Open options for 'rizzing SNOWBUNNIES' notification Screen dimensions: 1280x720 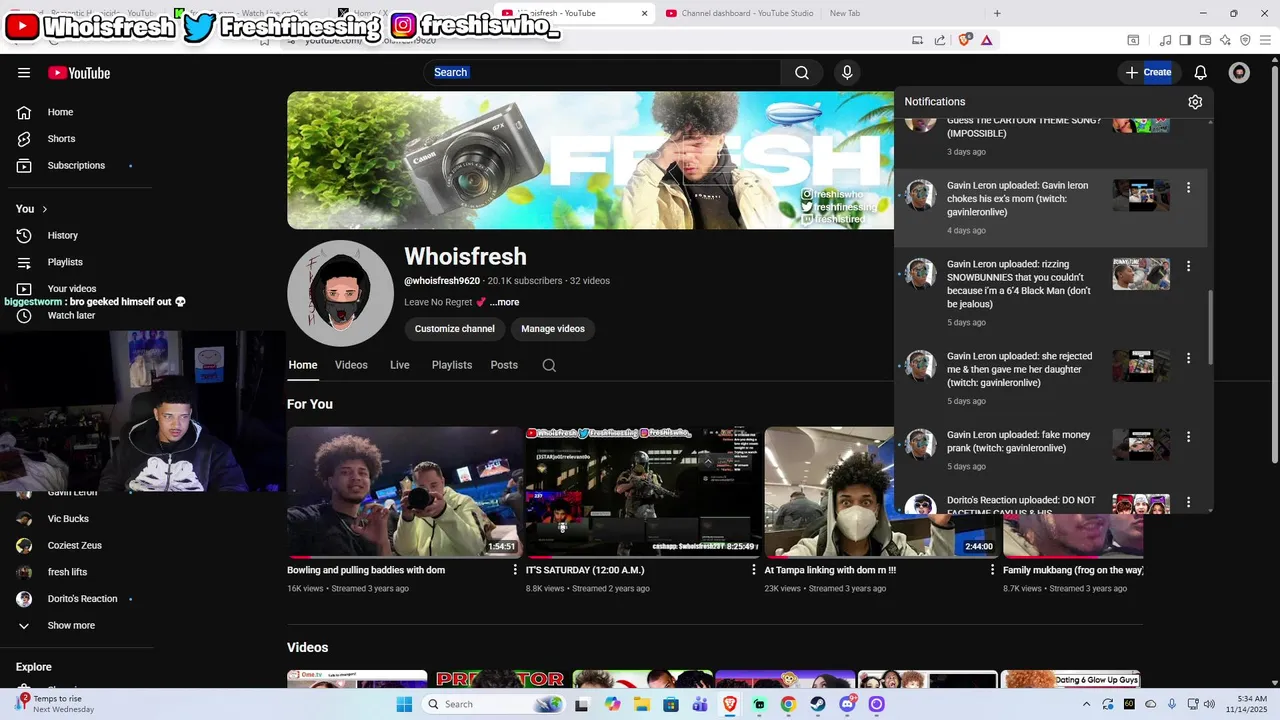pos(1188,266)
